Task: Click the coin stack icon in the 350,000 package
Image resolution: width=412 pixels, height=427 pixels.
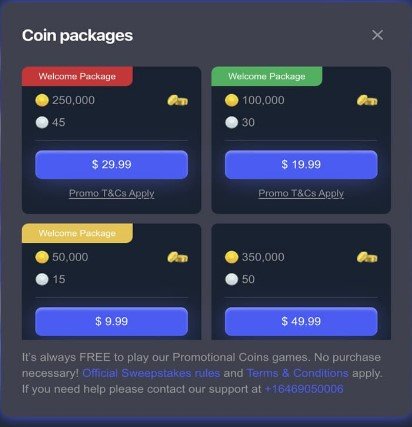Action: pos(367,257)
